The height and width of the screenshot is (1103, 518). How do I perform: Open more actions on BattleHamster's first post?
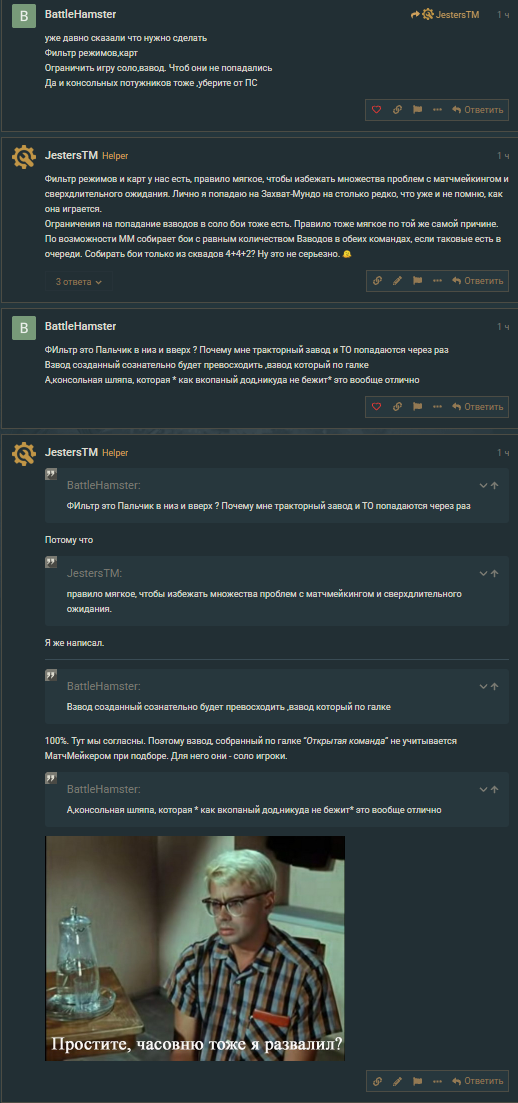click(437, 110)
